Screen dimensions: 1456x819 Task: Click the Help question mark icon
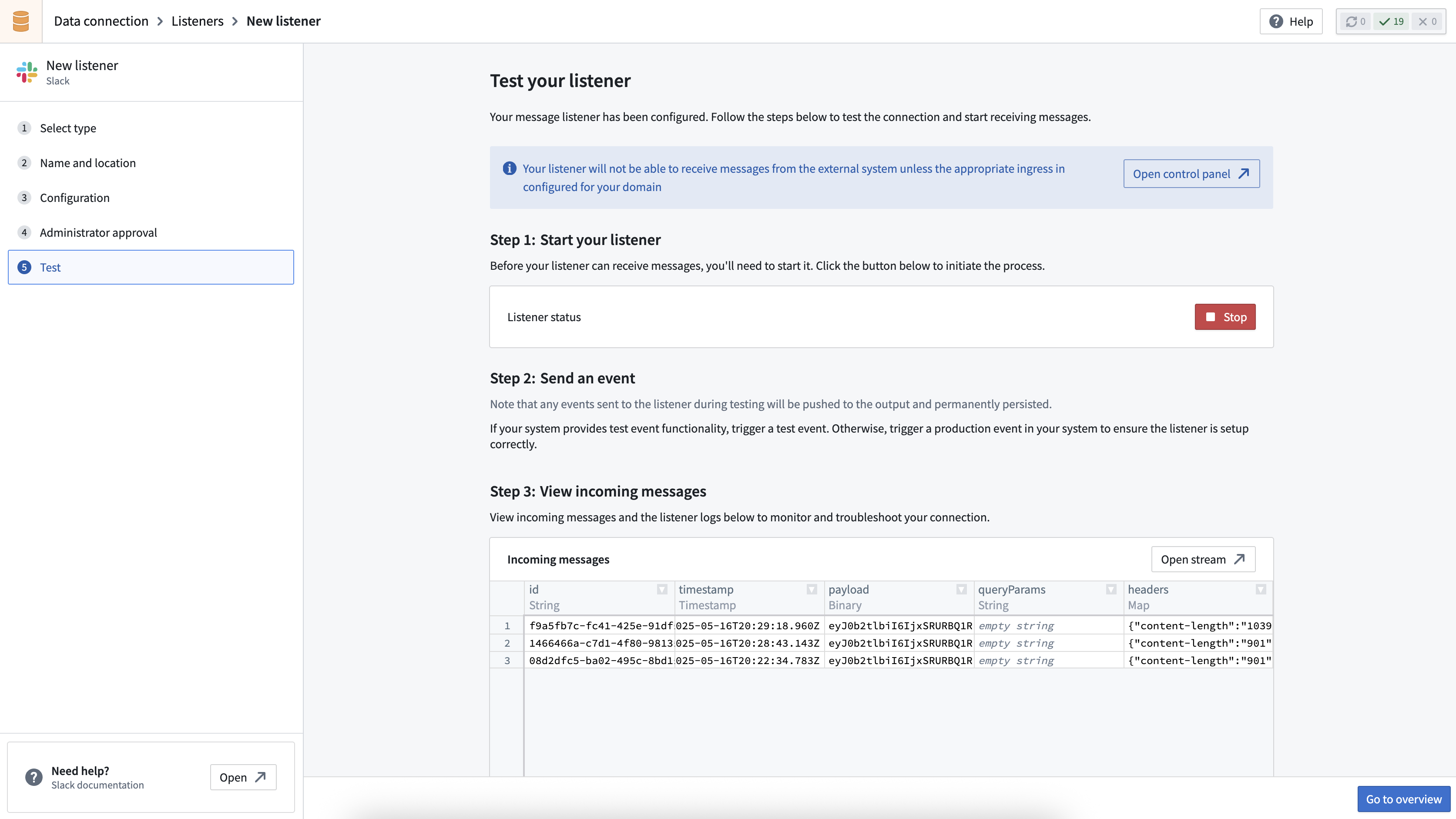[x=1276, y=21]
